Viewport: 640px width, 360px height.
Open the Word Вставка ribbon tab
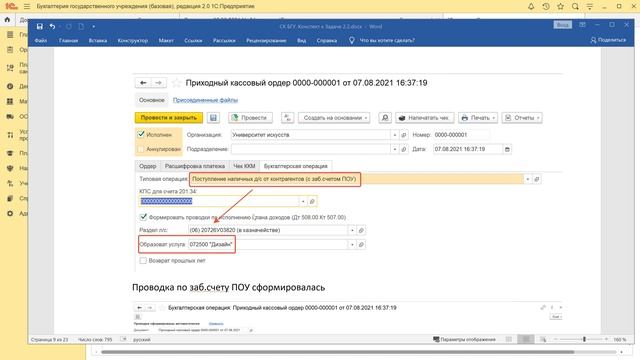point(98,40)
